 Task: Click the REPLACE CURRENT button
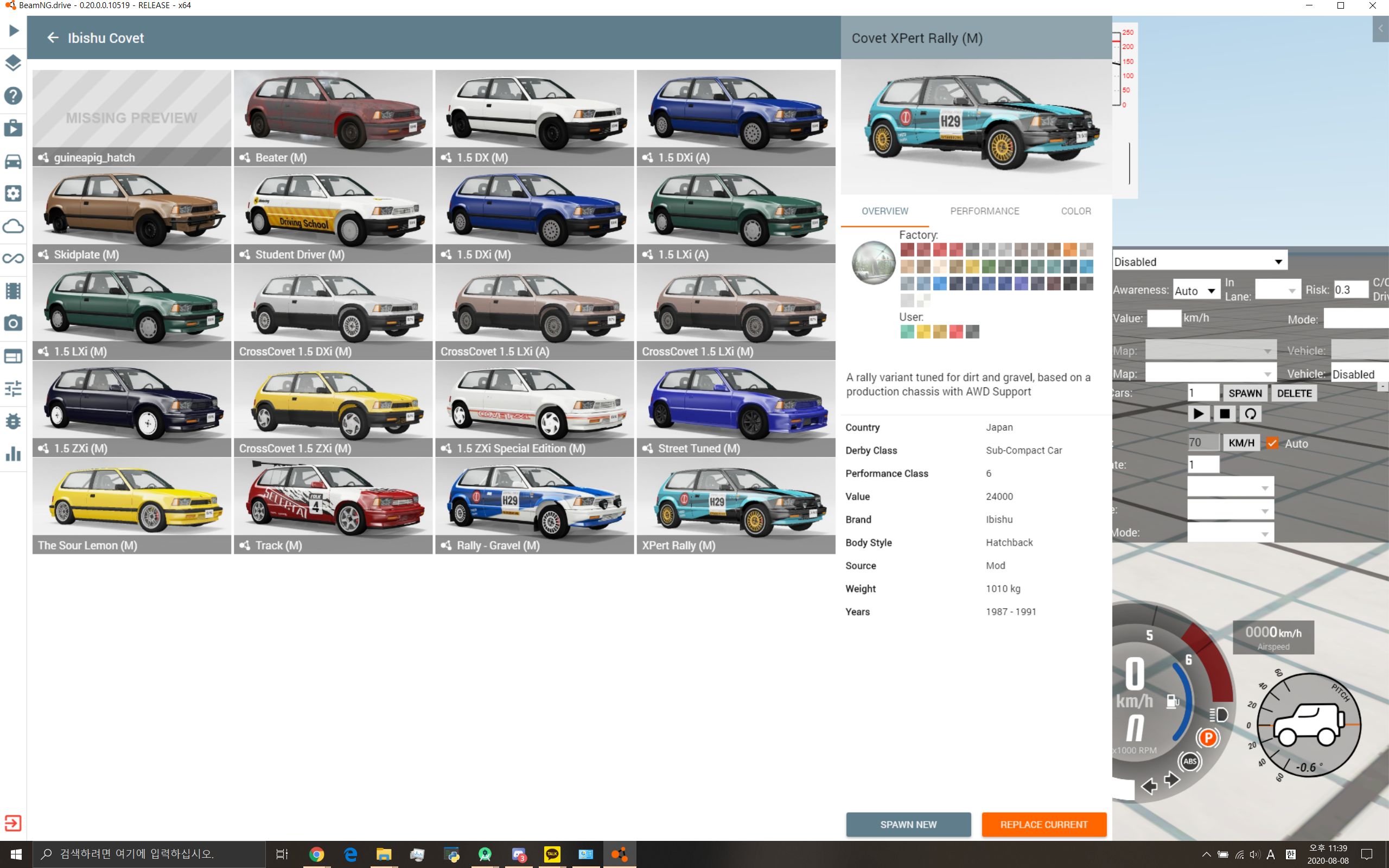coord(1043,825)
